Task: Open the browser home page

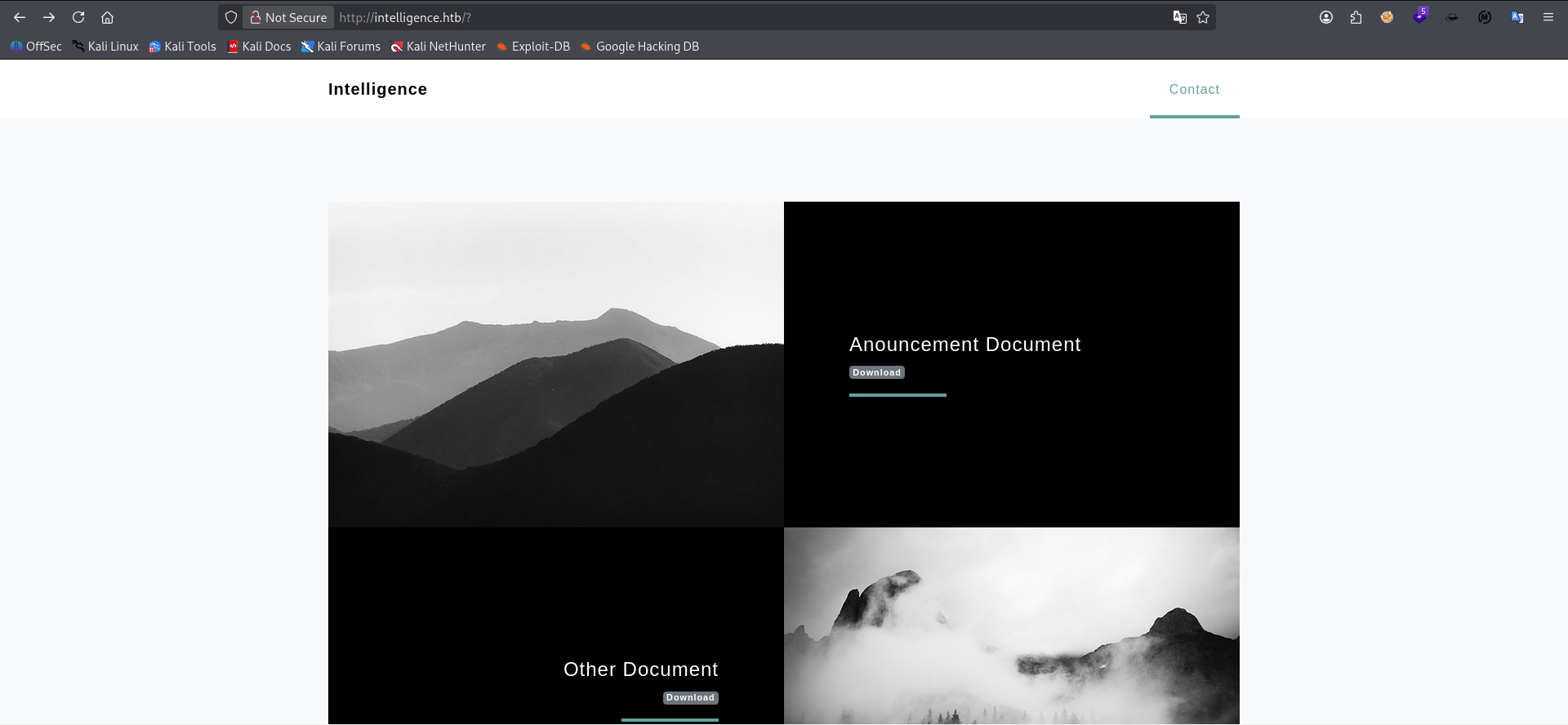Action: coord(107,17)
